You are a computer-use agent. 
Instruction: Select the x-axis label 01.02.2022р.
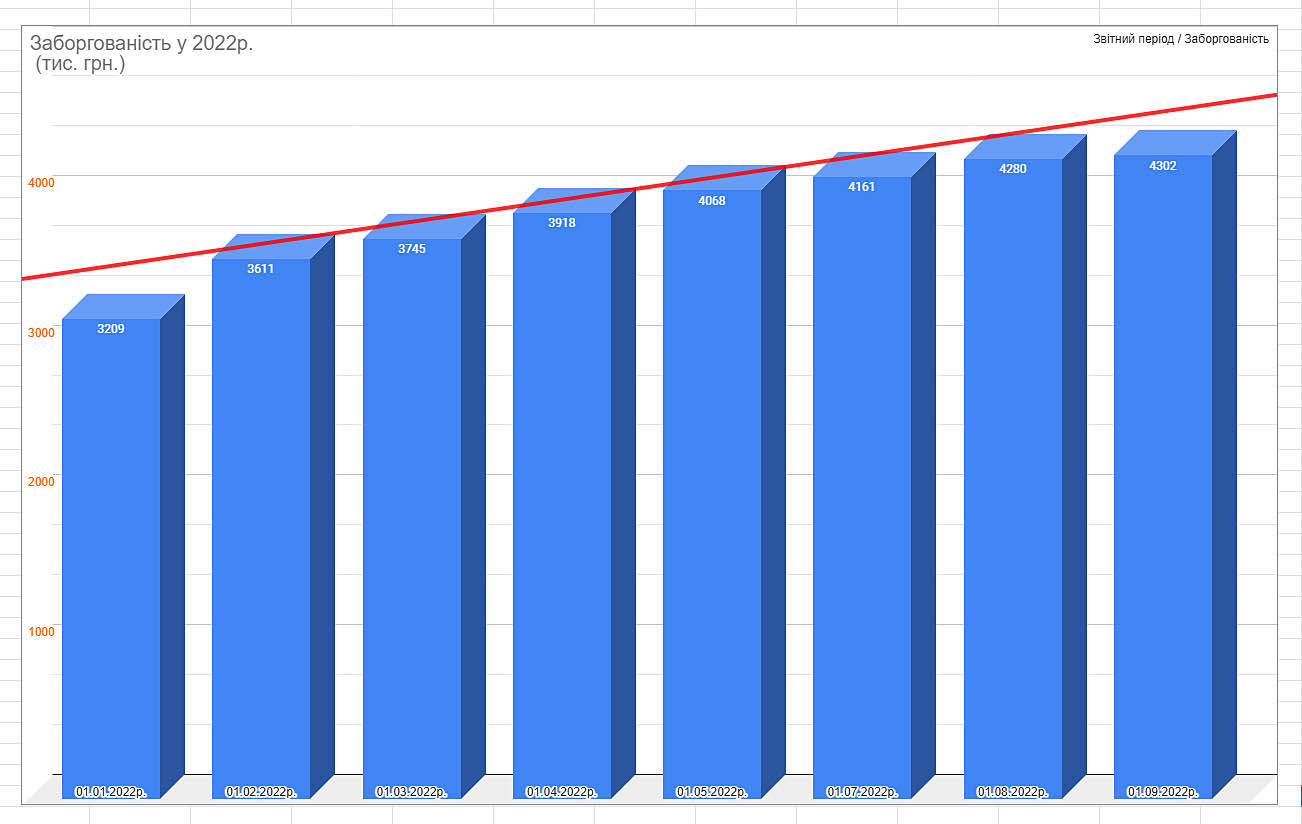point(261,791)
